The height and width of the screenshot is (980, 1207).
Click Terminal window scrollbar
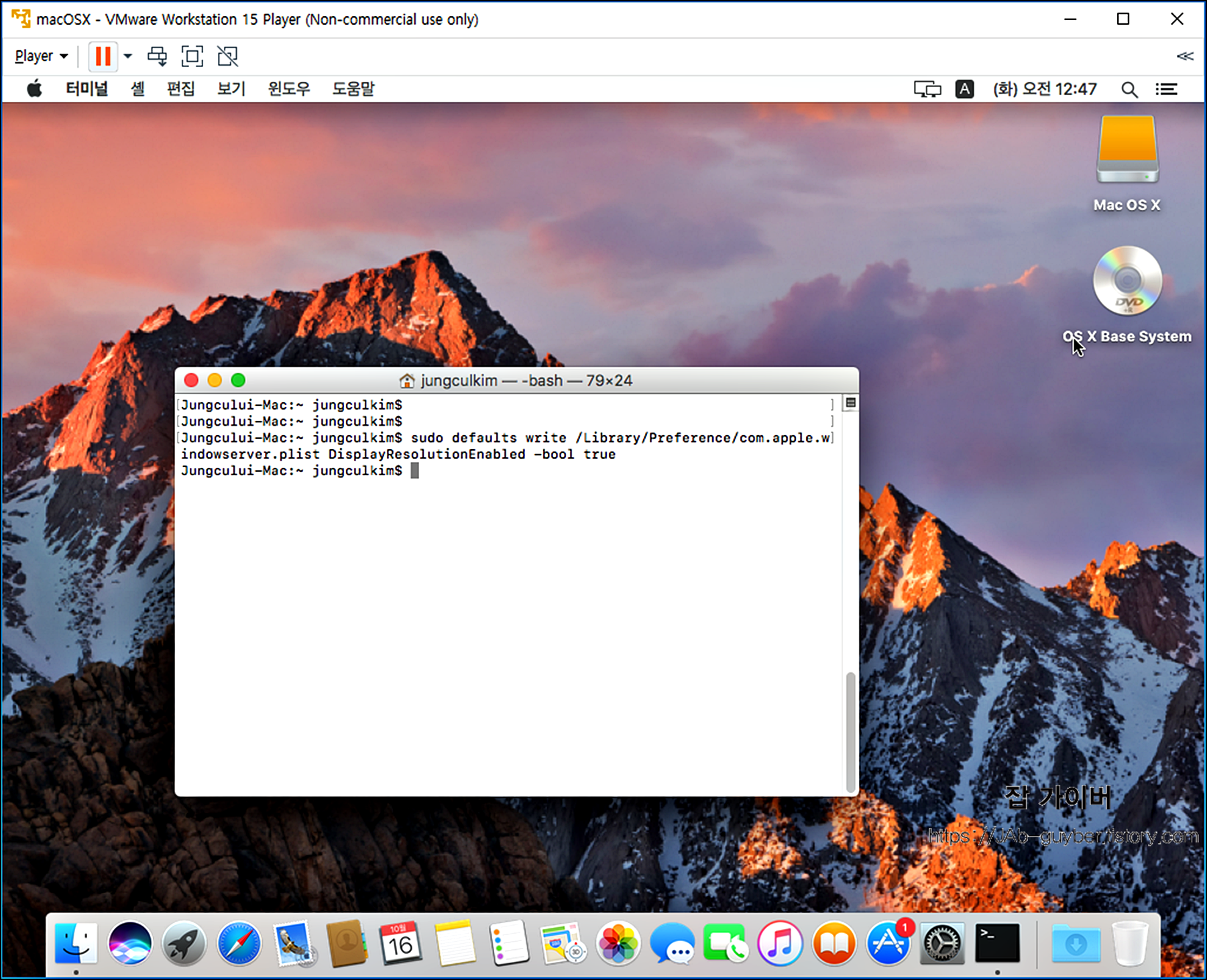tap(850, 731)
